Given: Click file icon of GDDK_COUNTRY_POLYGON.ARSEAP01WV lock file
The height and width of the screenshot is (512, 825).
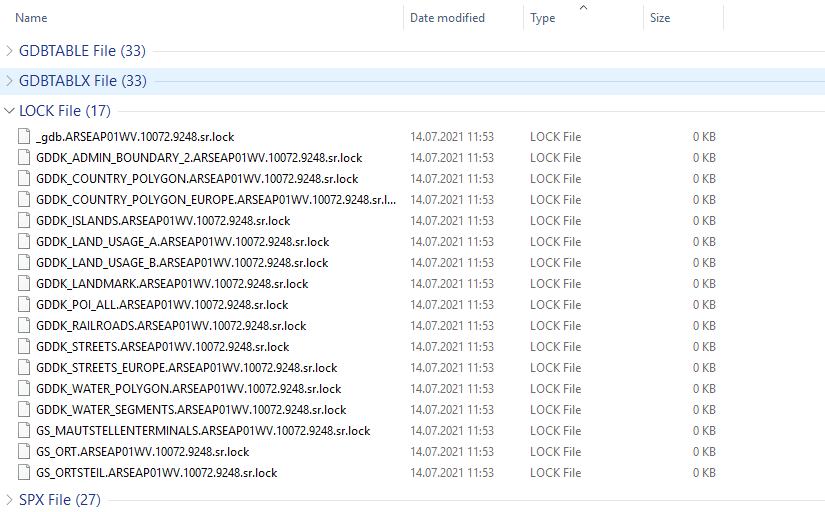Looking at the screenshot, I should (x=24, y=178).
